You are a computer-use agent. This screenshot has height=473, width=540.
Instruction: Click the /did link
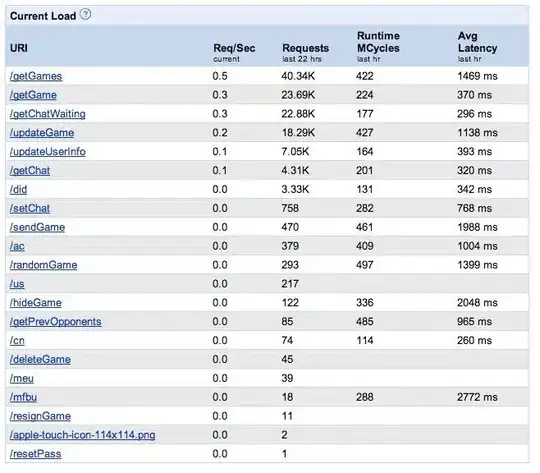click(18, 189)
